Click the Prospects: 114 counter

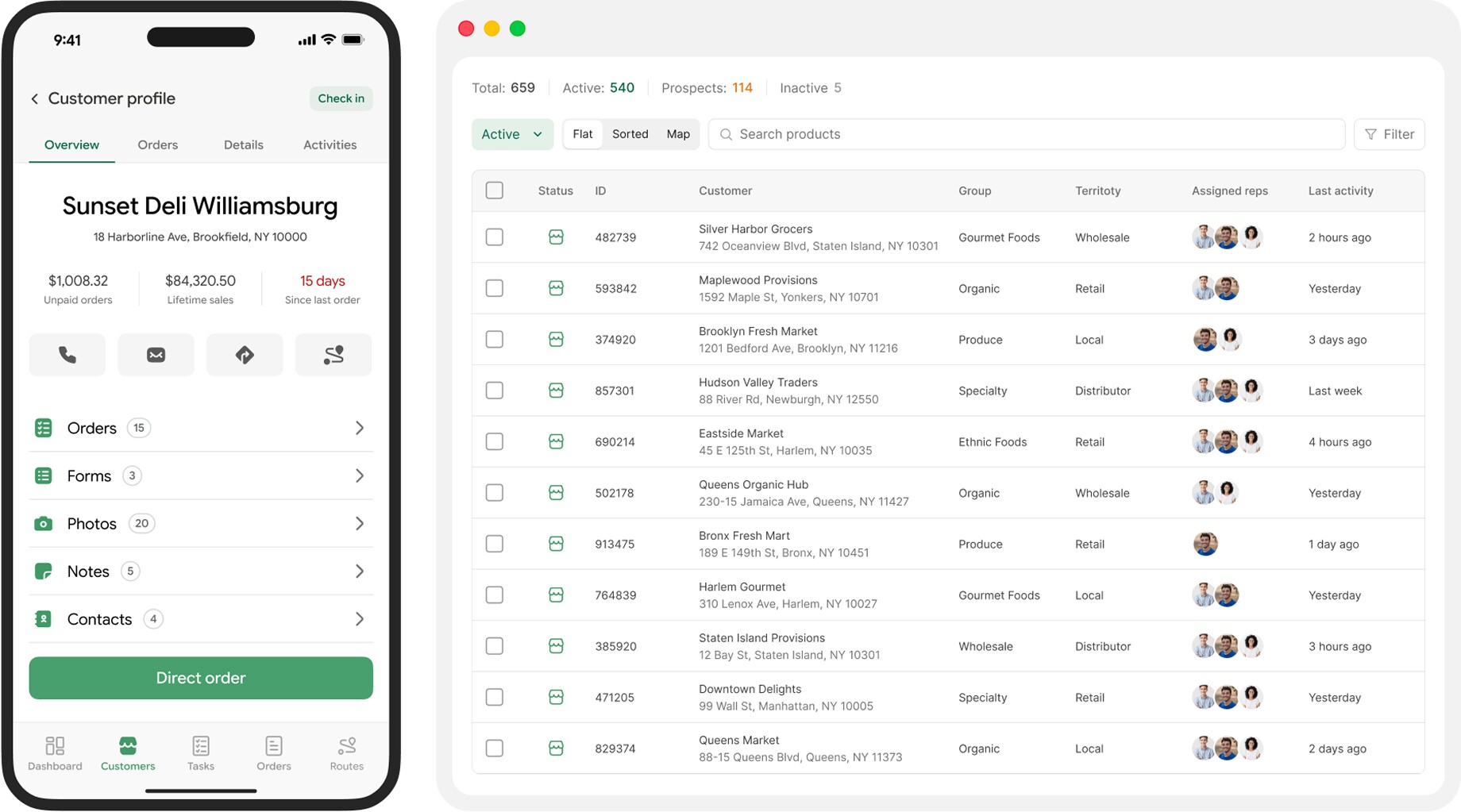pyautogui.click(x=707, y=88)
